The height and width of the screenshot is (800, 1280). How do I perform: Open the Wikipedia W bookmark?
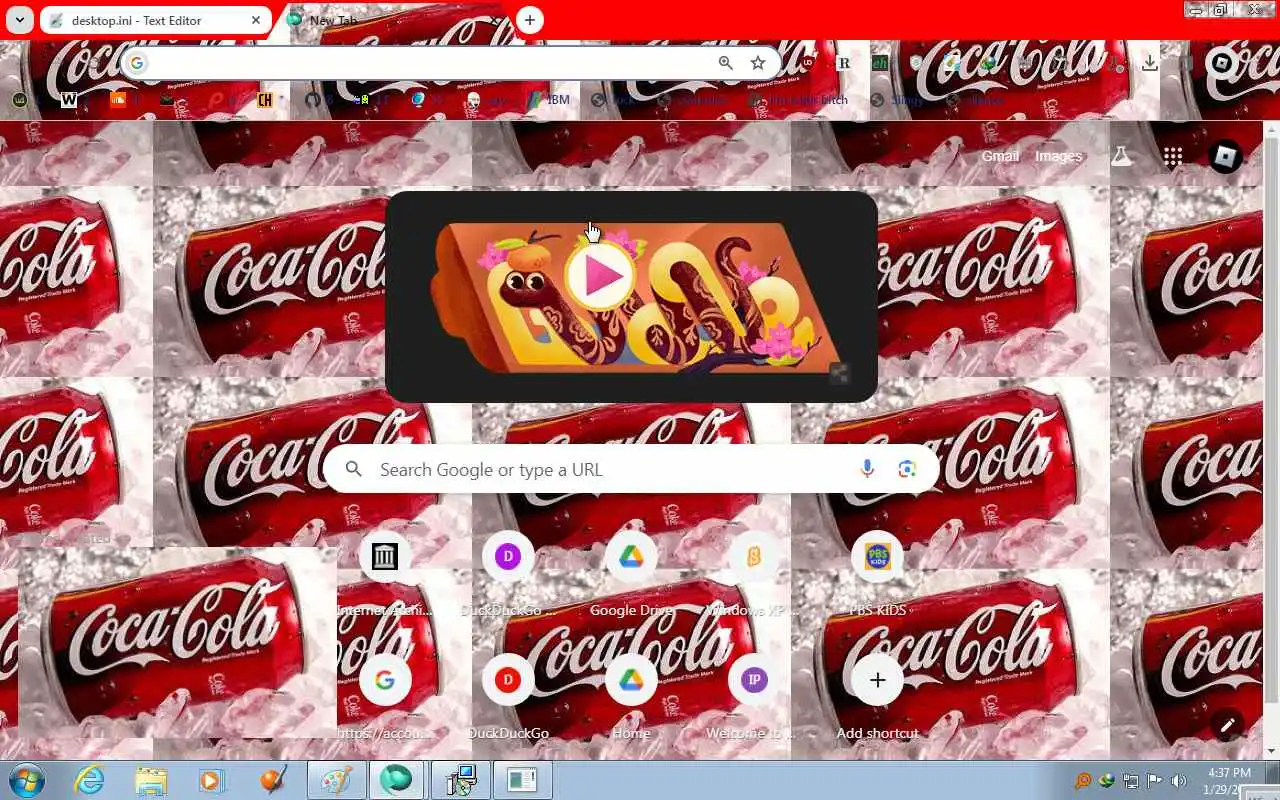coord(69,100)
